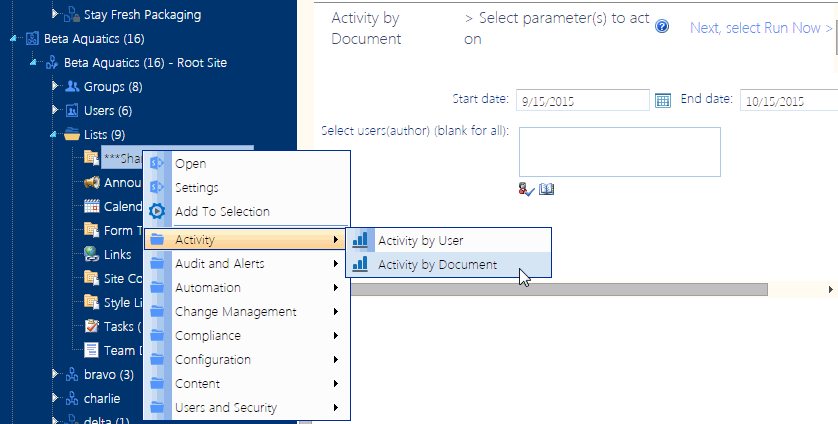Click the folder icon beside Automation
Image resolution: width=838 pixels, height=424 pixels.
[157, 287]
